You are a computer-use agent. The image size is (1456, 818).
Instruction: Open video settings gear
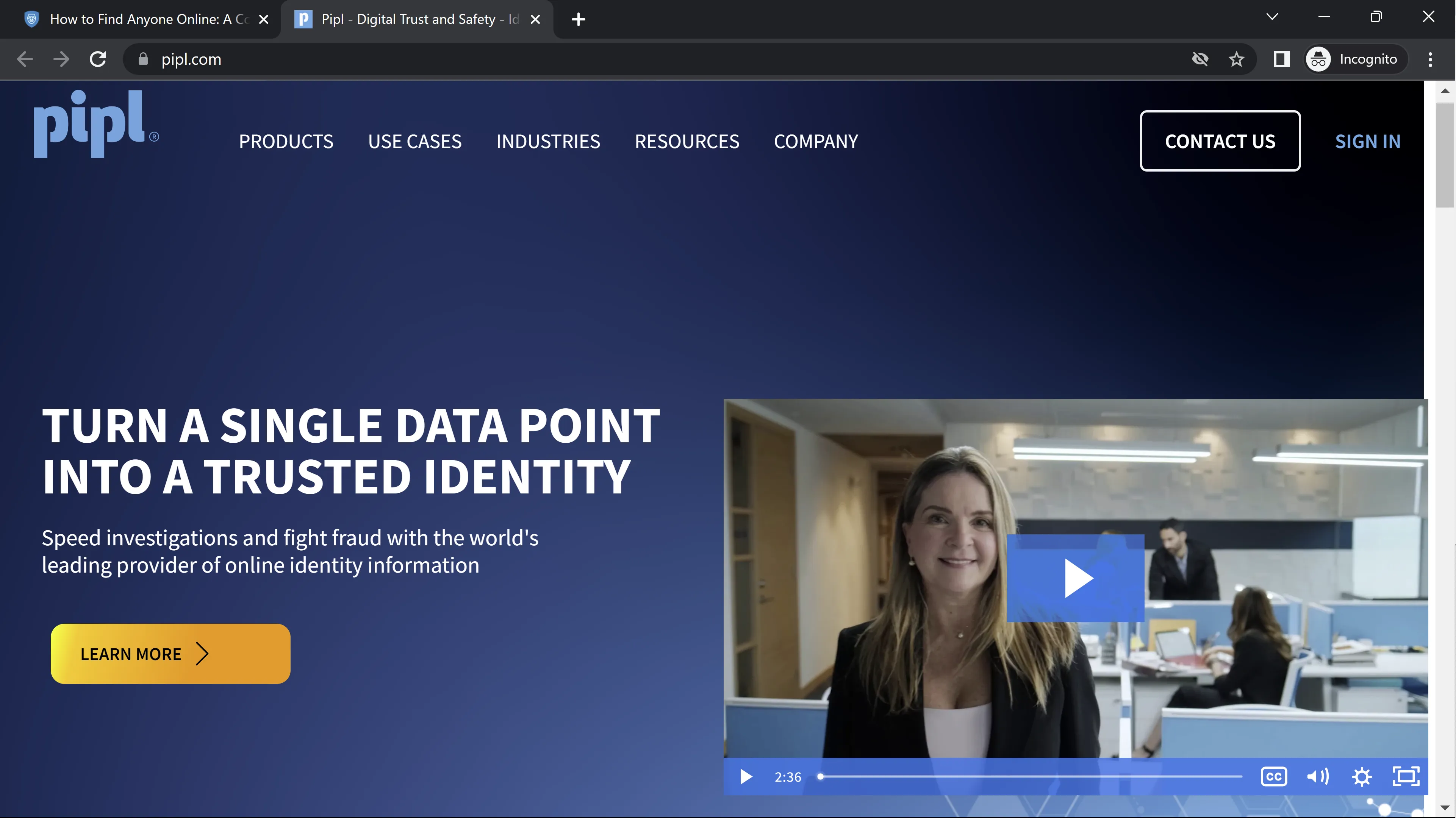click(x=1362, y=777)
